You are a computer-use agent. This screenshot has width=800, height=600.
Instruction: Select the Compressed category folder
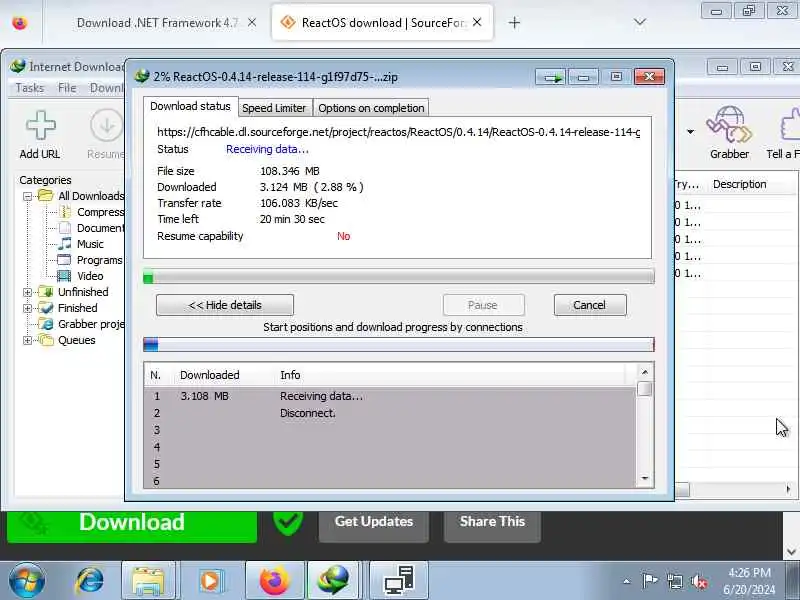click(x=100, y=212)
